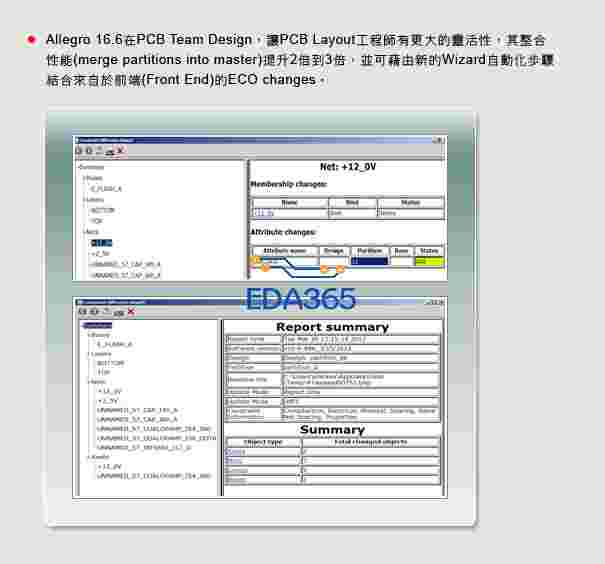Select BOTTOM layer in lower window tree
This screenshot has width=605, height=564.
pyautogui.click(x=110, y=363)
